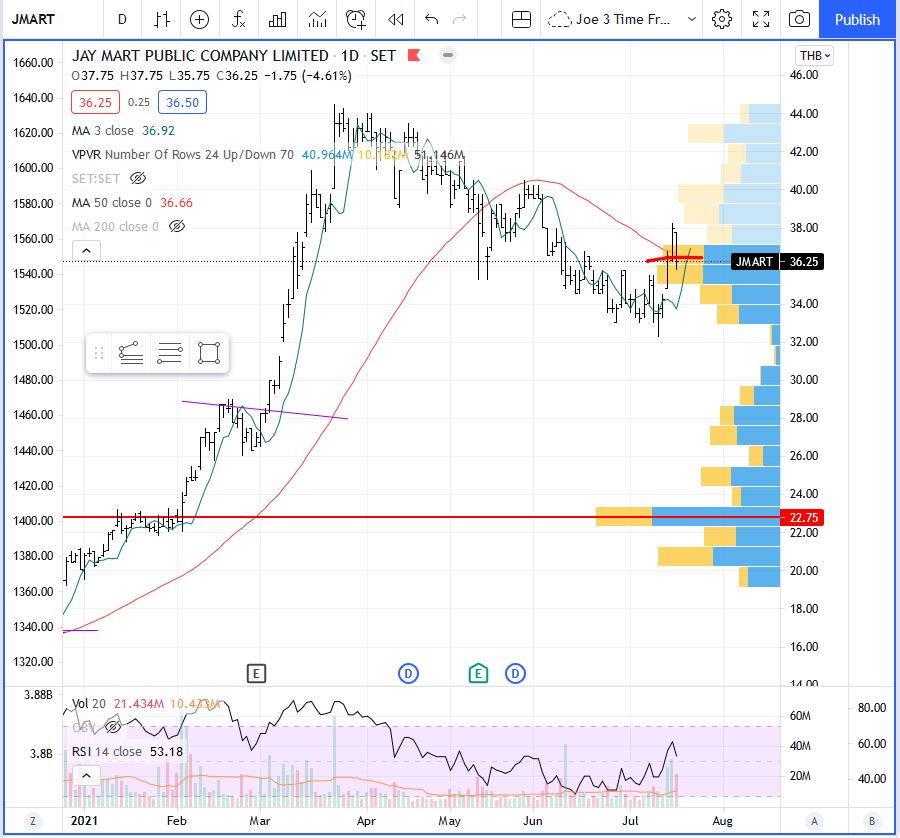Publish the chart idea
The height and width of the screenshot is (838, 900).
pos(857,20)
